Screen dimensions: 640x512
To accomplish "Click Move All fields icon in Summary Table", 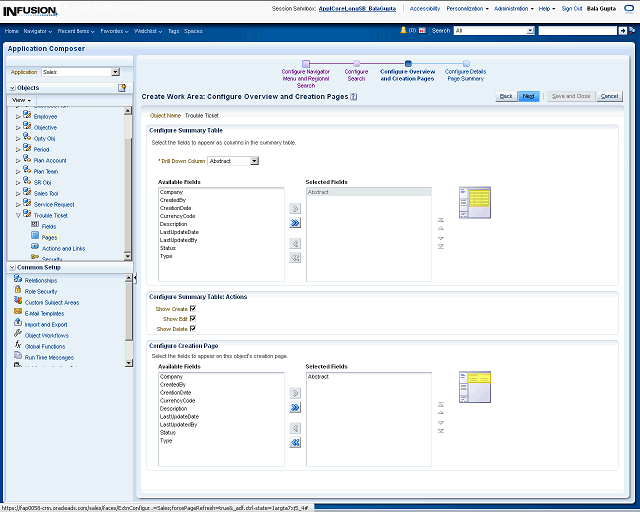I will (295, 224).
